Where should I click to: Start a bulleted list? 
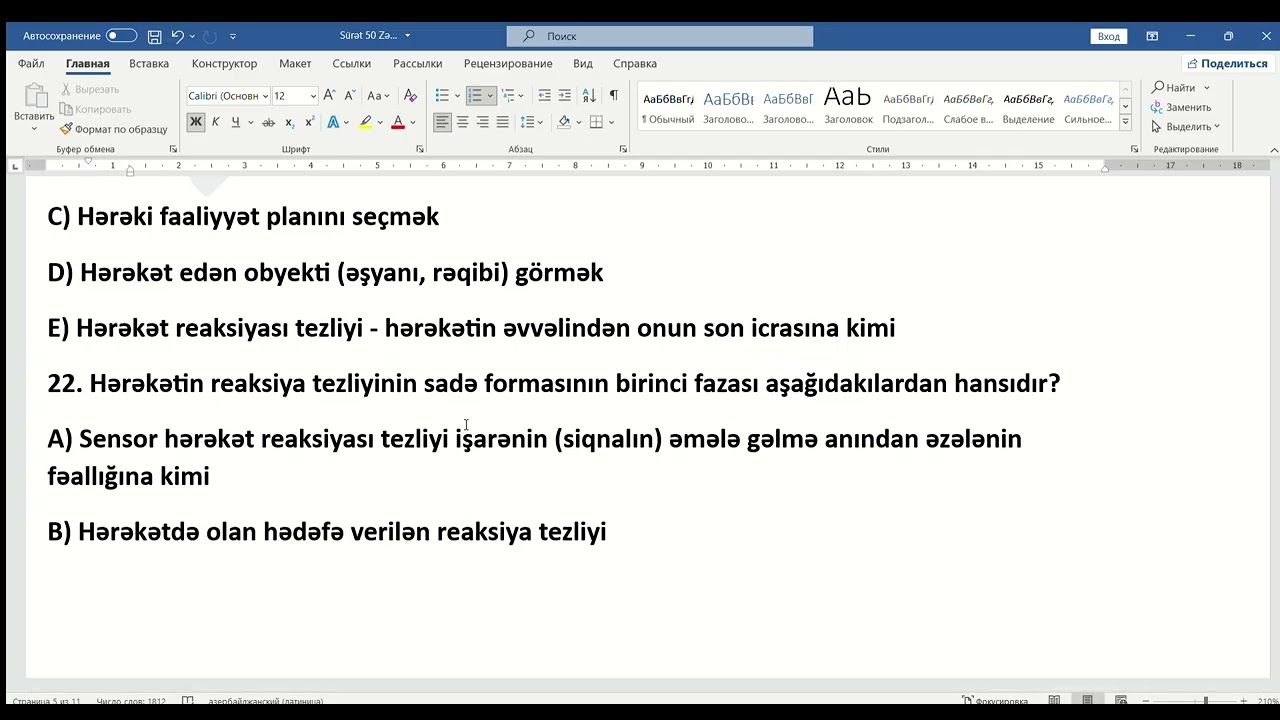(x=442, y=96)
